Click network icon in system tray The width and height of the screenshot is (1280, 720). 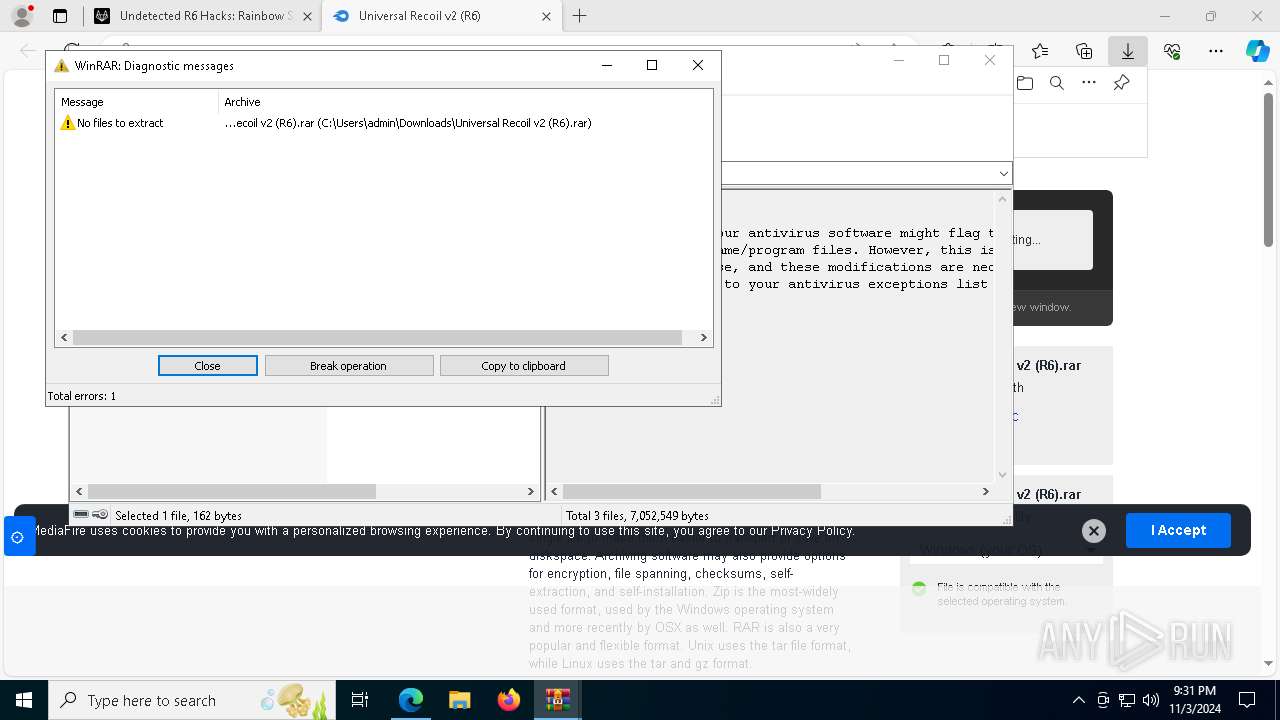[1127, 700]
